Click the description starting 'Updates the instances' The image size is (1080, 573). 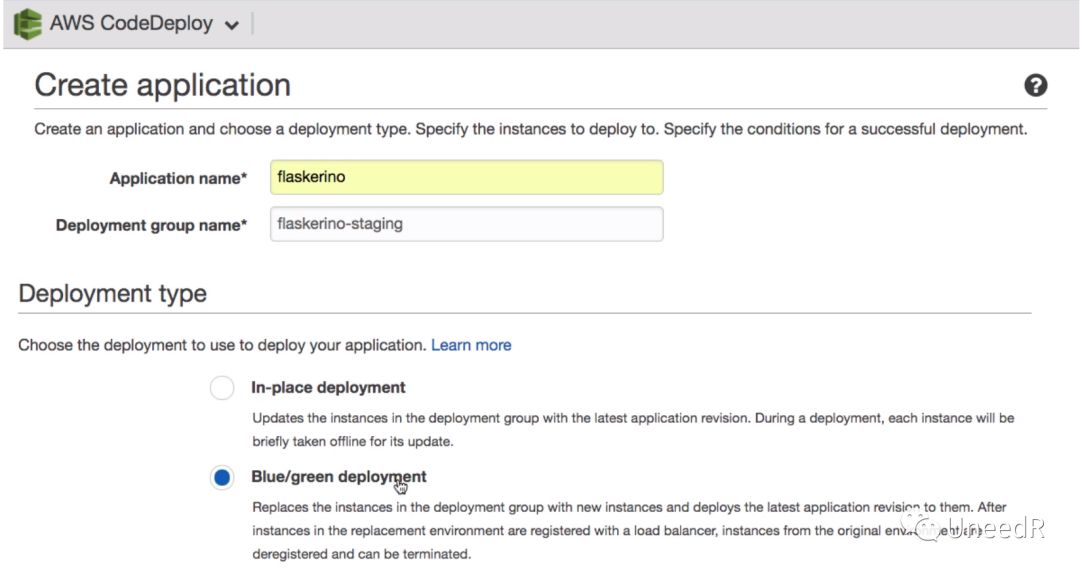pos(633,430)
